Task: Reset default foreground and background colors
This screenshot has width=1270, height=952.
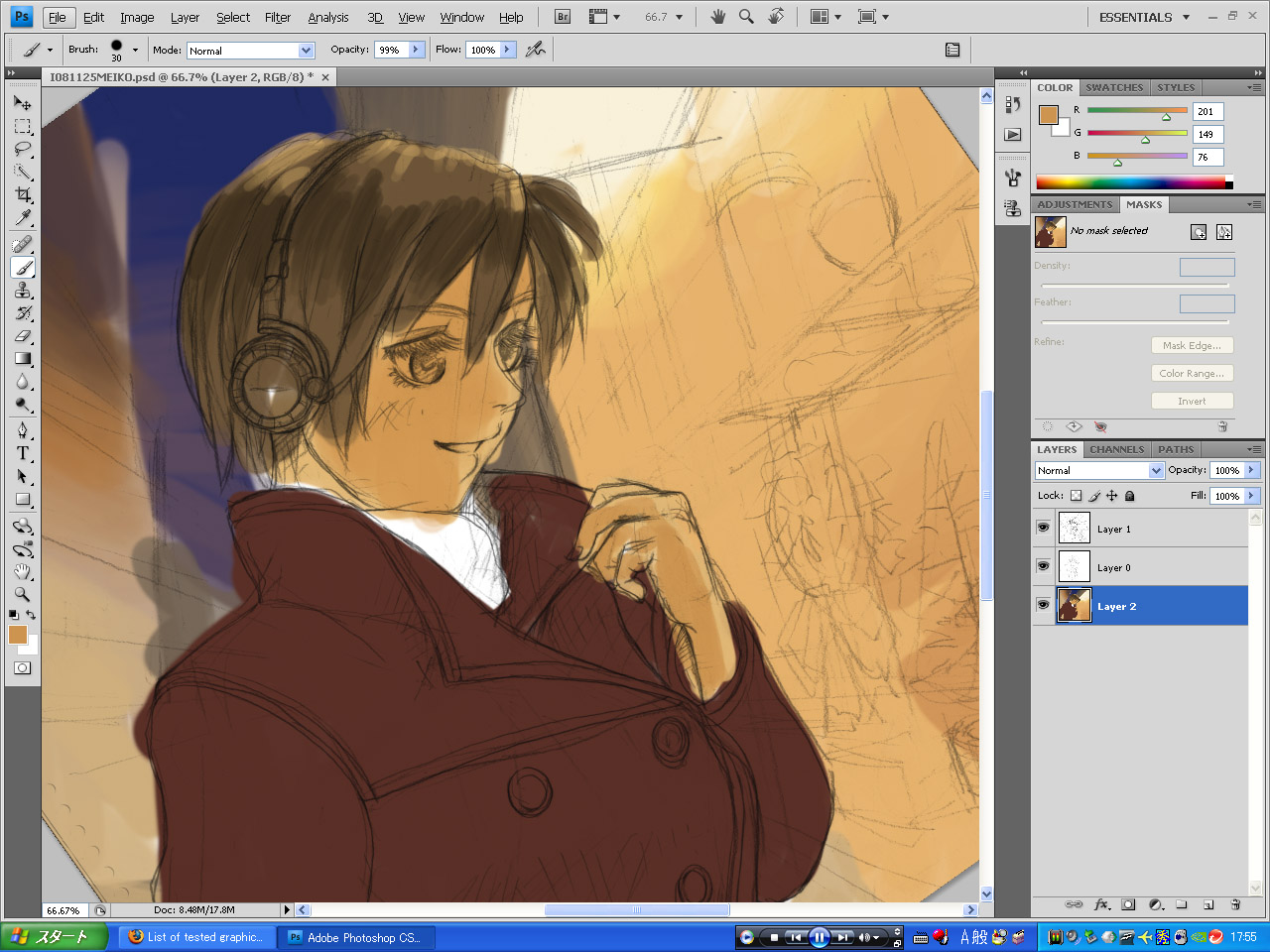Action: [13, 615]
